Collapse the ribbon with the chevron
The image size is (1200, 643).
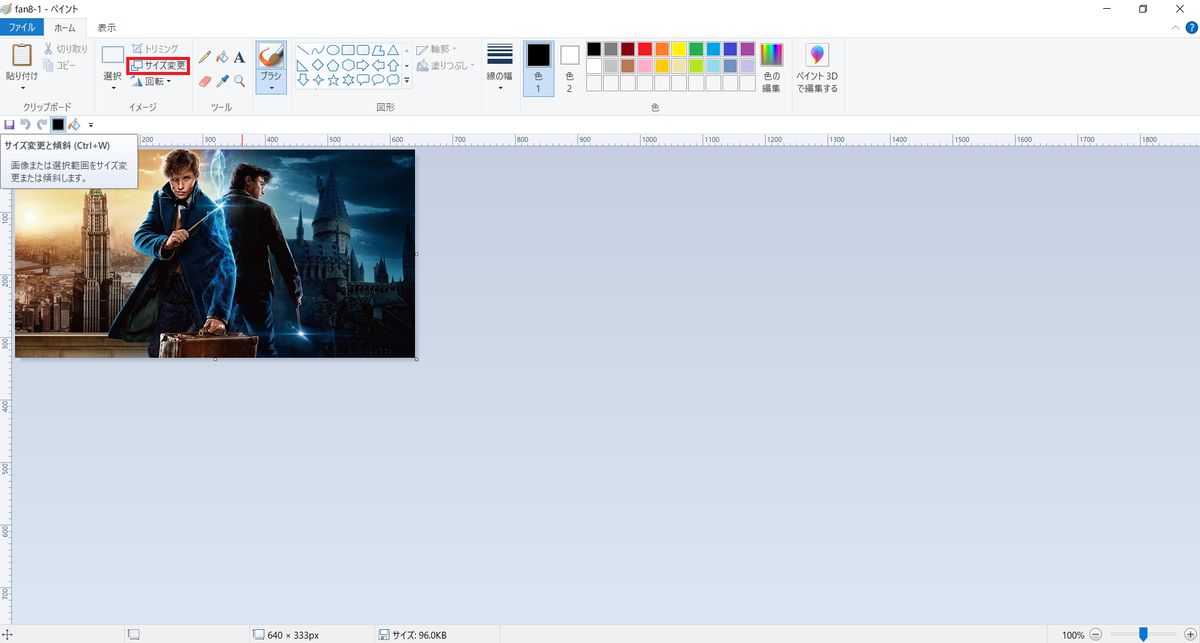coord(1175,28)
